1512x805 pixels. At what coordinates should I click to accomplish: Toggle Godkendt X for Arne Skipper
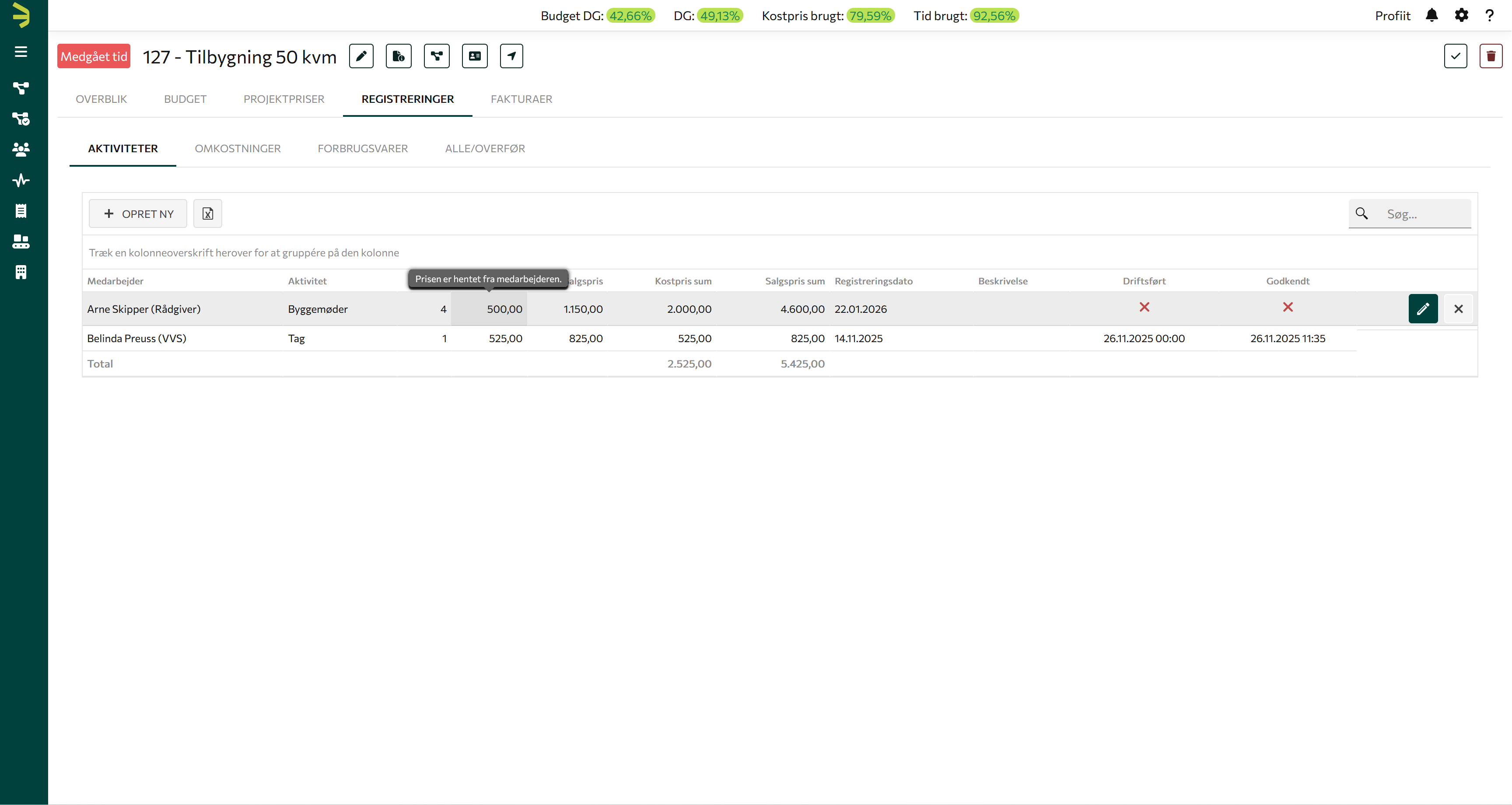click(1287, 307)
